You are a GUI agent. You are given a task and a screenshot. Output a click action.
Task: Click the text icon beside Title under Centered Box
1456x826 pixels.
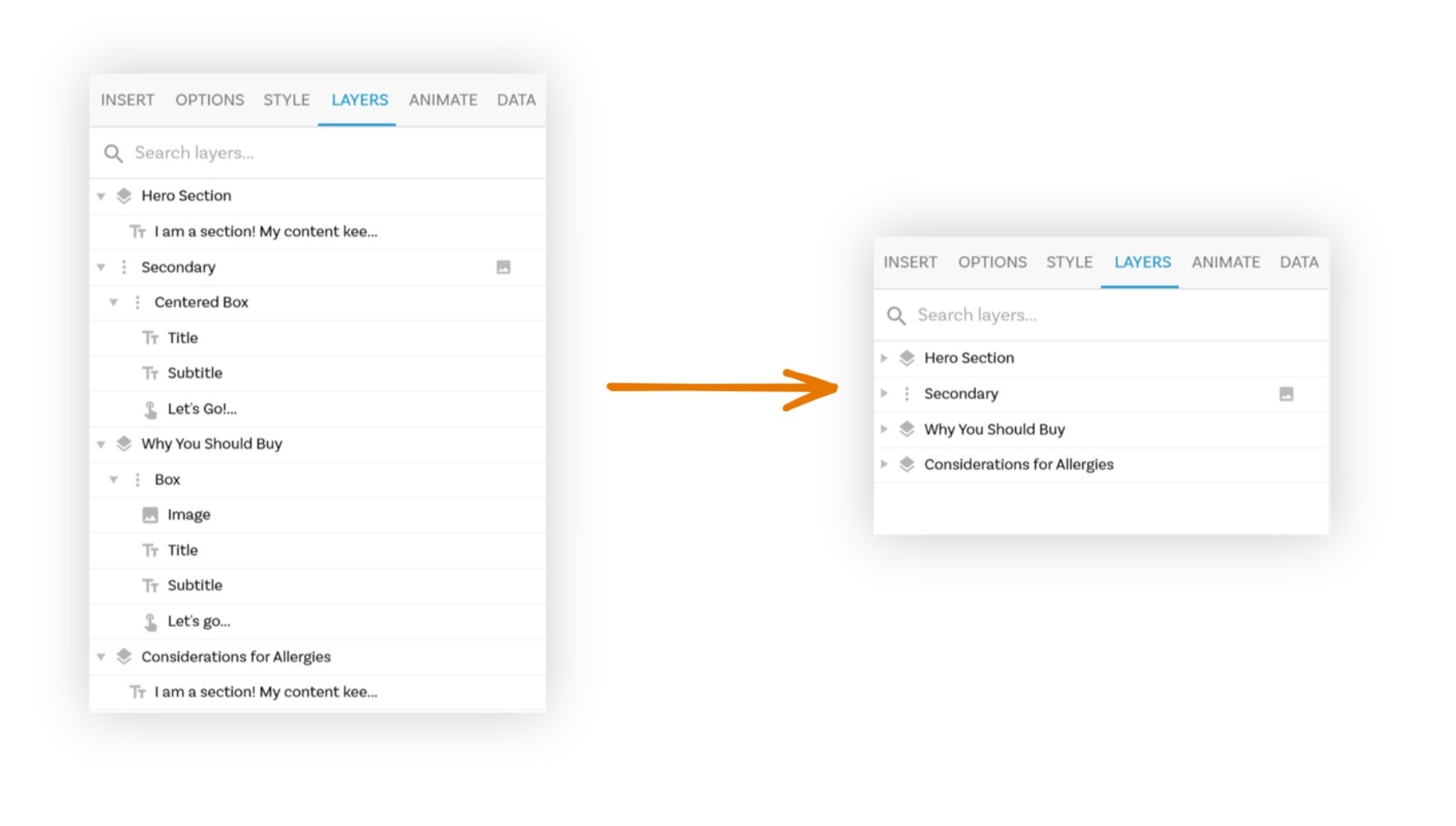click(150, 338)
